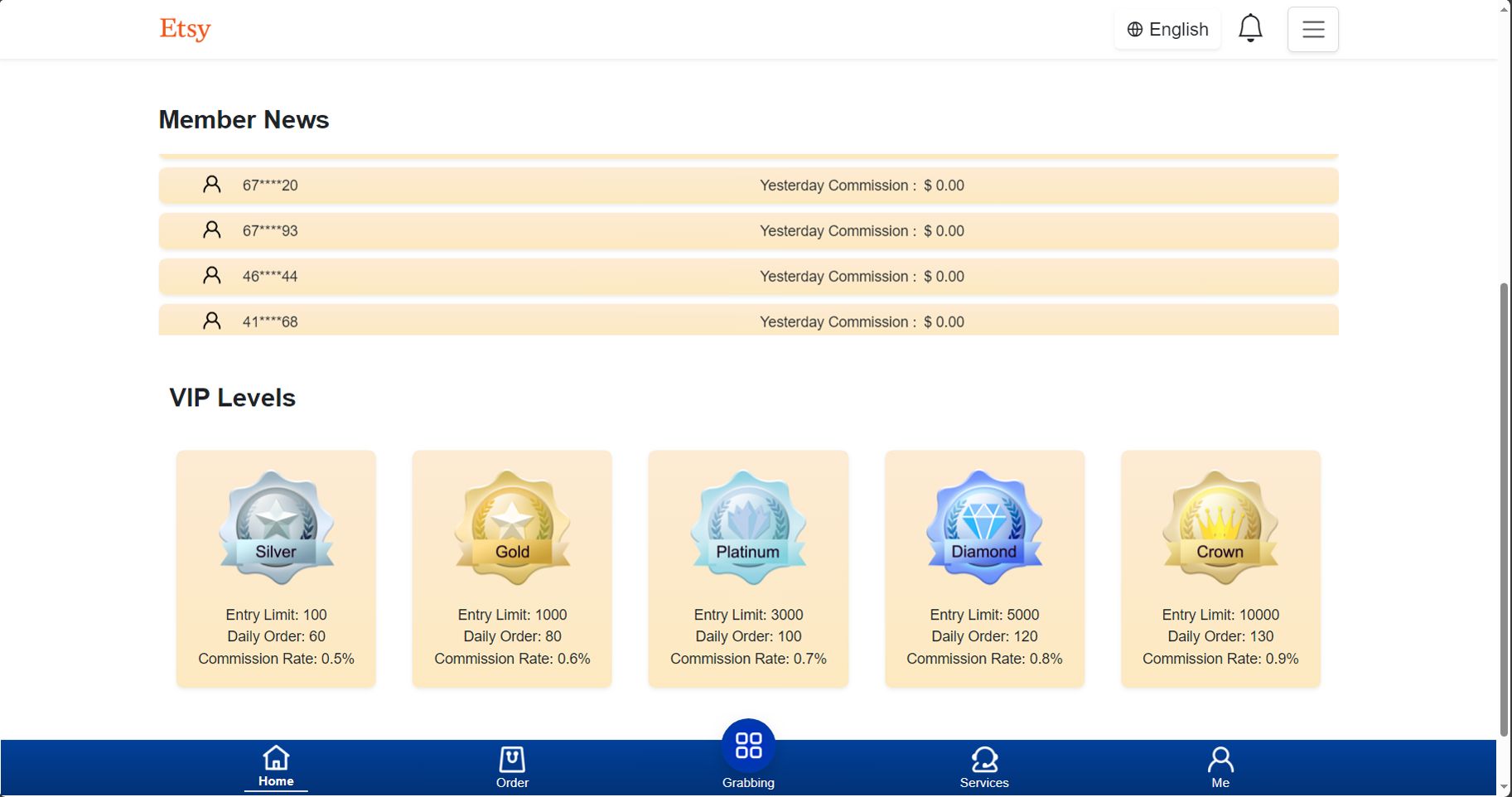Open the hamburger menu
Screen dimensions: 1512x797
[x=1312, y=30]
